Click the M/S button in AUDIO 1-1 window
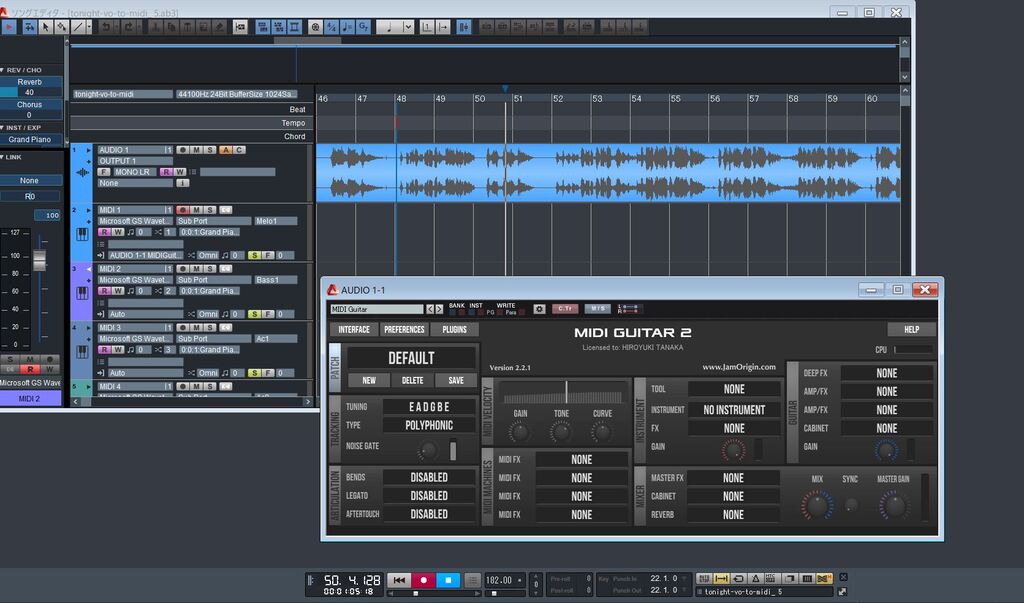The height and width of the screenshot is (603, 1024). 598,309
